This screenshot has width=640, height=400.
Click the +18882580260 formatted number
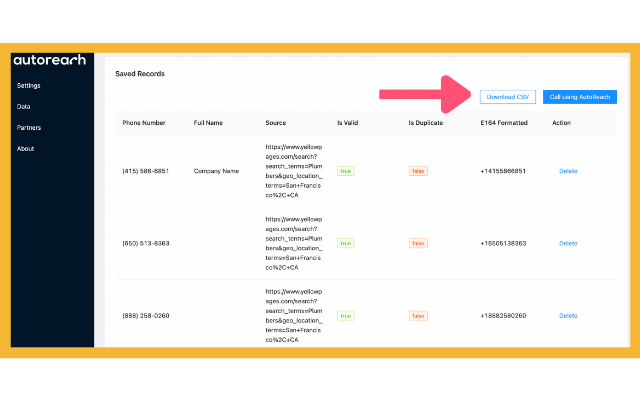point(503,316)
